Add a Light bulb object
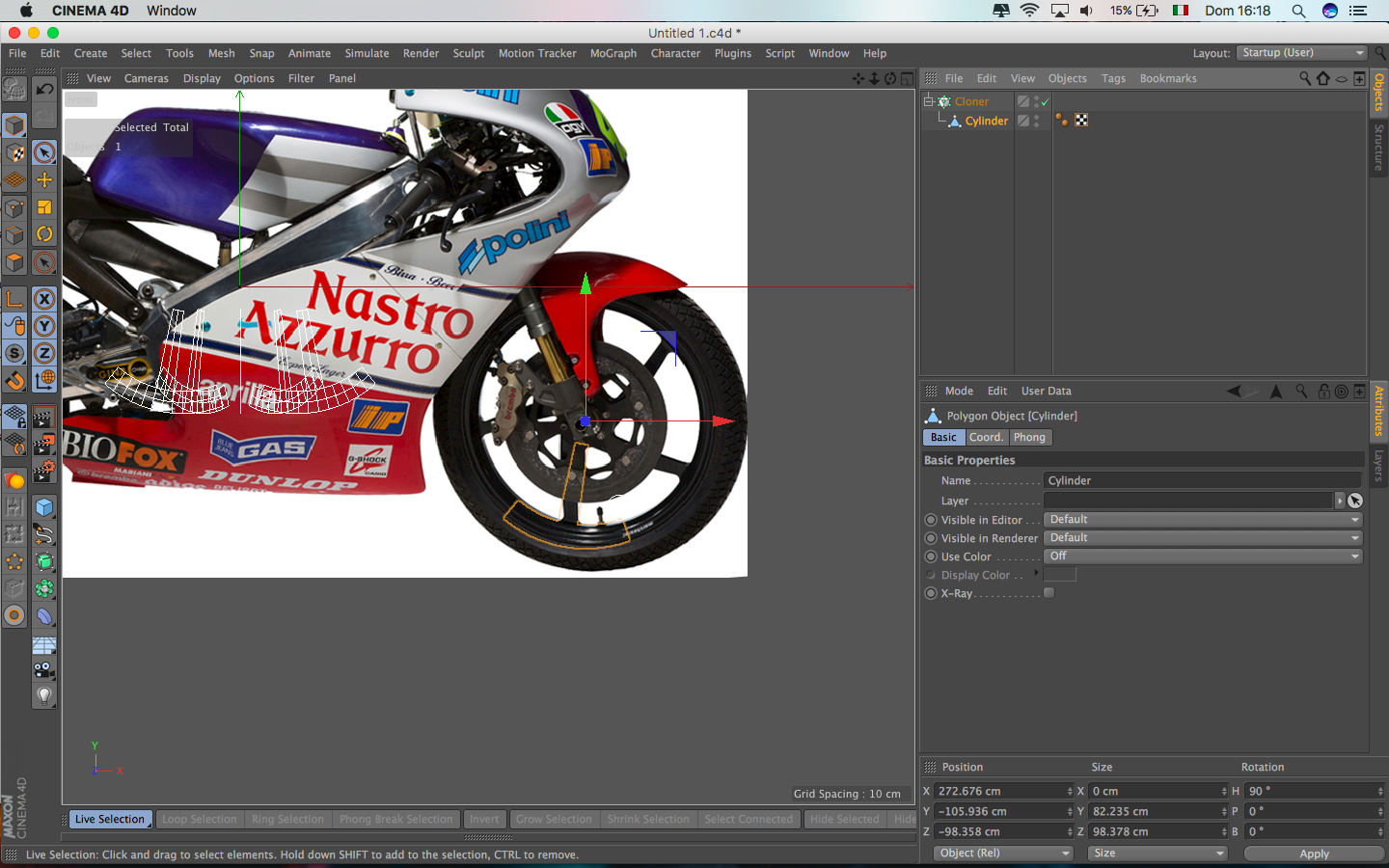Screen dimensions: 1389x868 [x=44, y=695]
